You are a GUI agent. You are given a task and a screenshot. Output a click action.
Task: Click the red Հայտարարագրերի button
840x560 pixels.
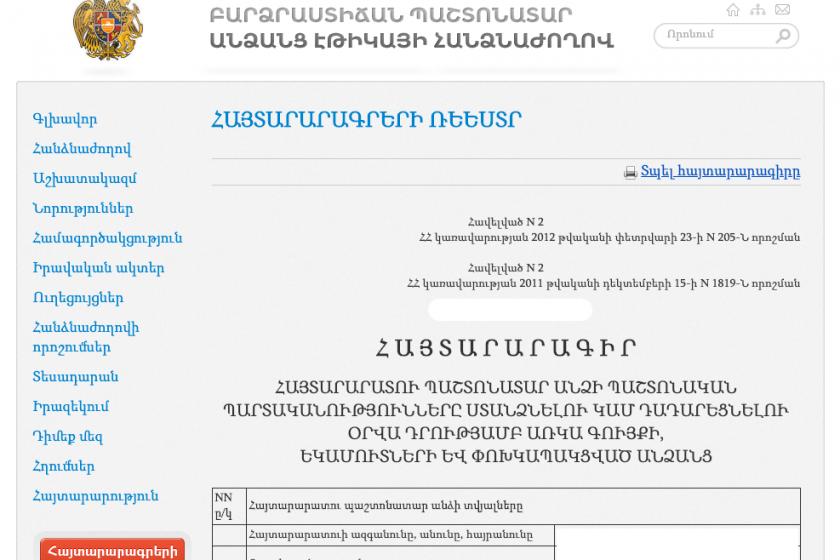pos(112,549)
